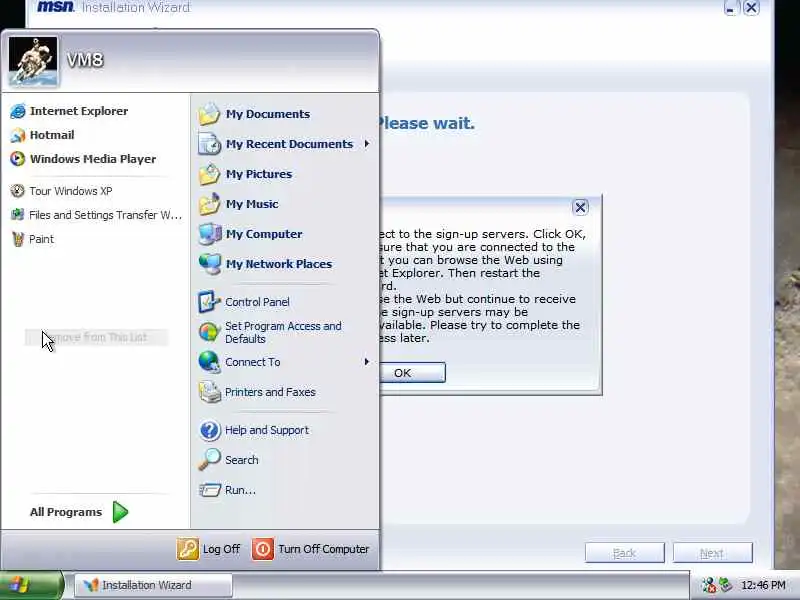
Task: Open Printers and Faxes icon
Action: (x=209, y=392)
